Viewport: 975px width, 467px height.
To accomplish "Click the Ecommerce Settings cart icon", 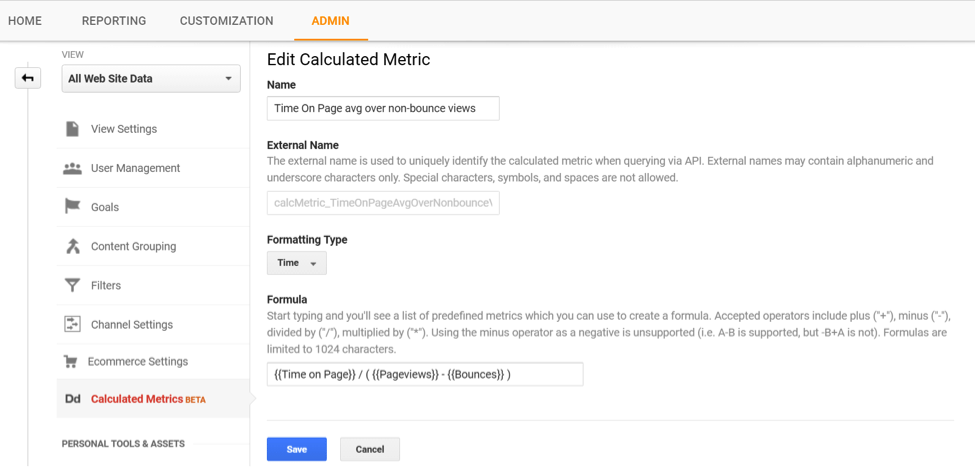I will tap(70, 361).
